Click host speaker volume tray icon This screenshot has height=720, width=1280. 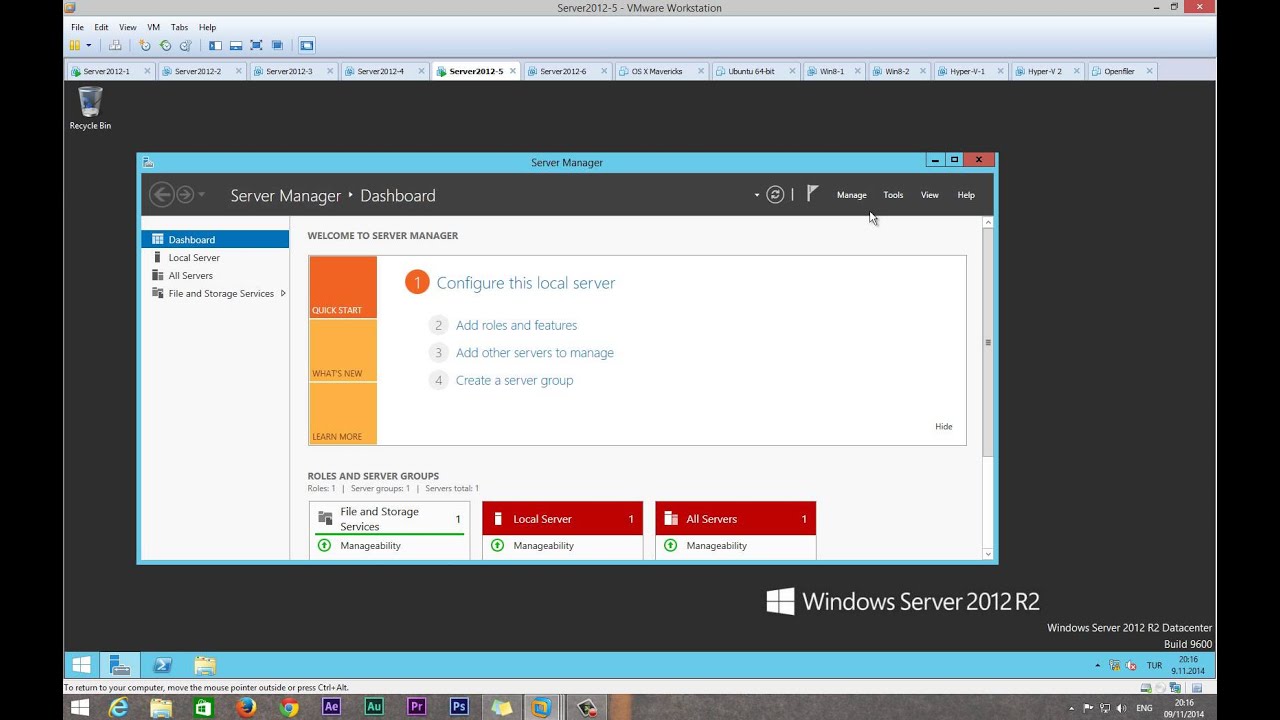pyautogui.click(x=1121, y=707)
